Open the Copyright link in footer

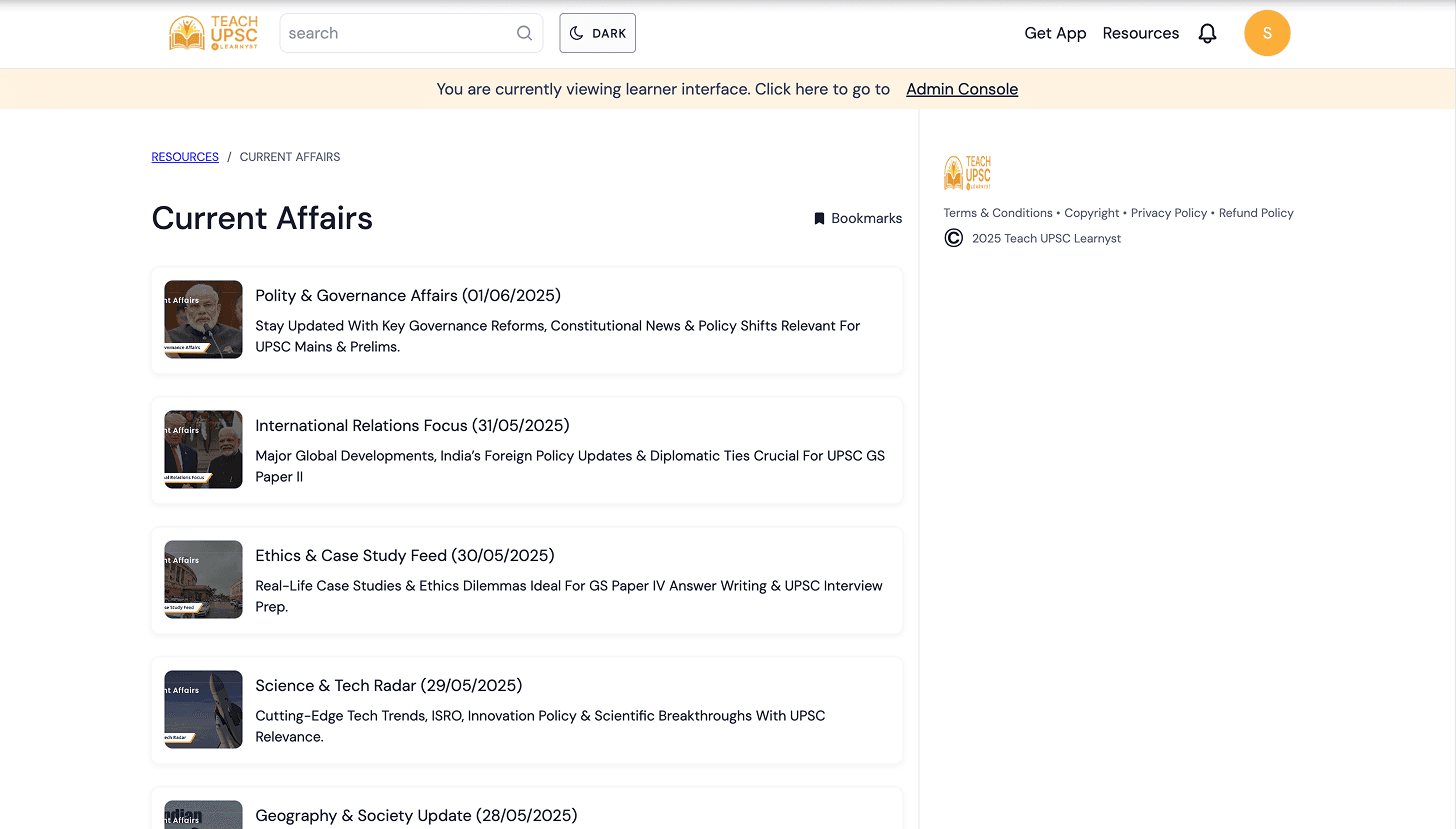pos(1092,213)
